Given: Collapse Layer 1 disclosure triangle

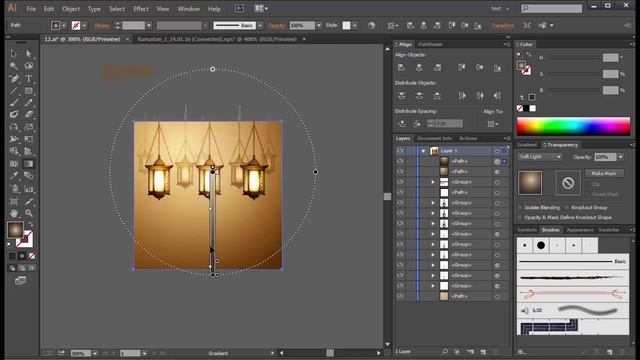Looking at the screenshot, I should pos(423,151).
